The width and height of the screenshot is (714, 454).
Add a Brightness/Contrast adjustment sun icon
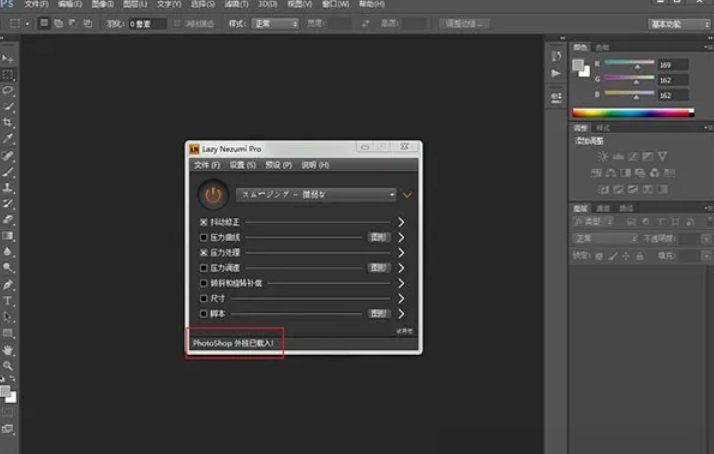click(x=603, y=157)
